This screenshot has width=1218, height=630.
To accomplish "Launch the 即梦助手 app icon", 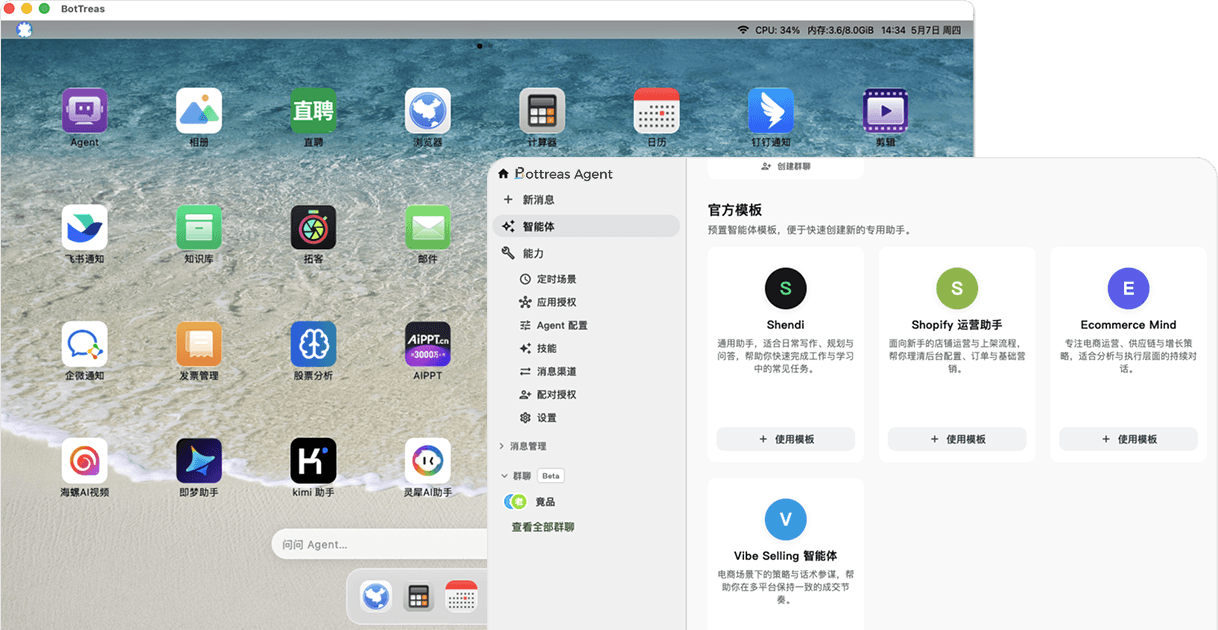I will pyautogui.click(x=199, y=461).
